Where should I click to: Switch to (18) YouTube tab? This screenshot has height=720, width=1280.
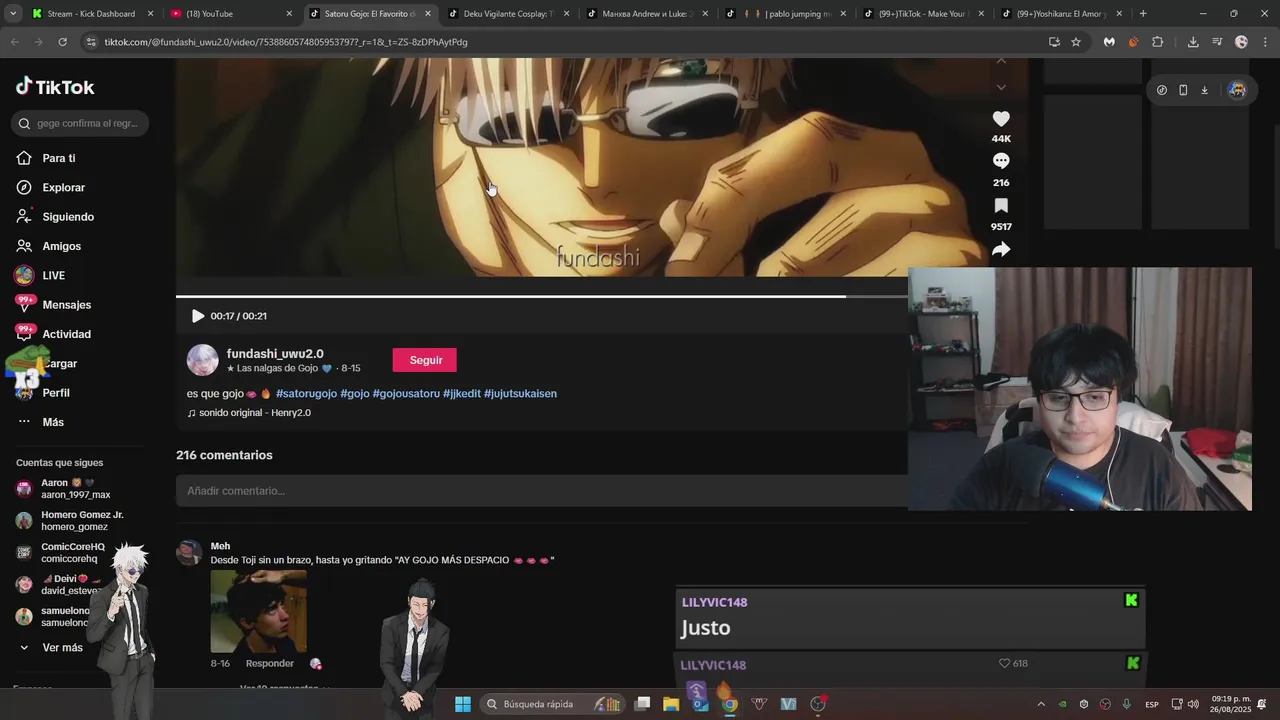coord(230,14)
